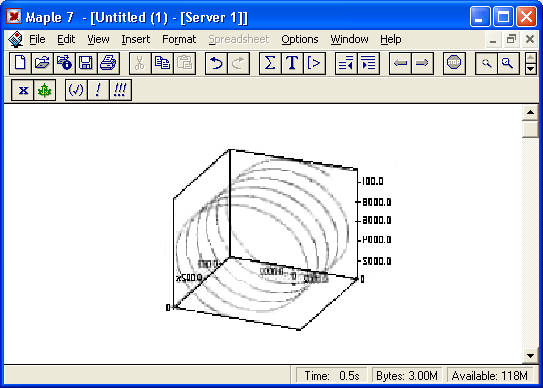
Task: Print the worksheet using the printer icon
Action: click(x=108, y=63)
